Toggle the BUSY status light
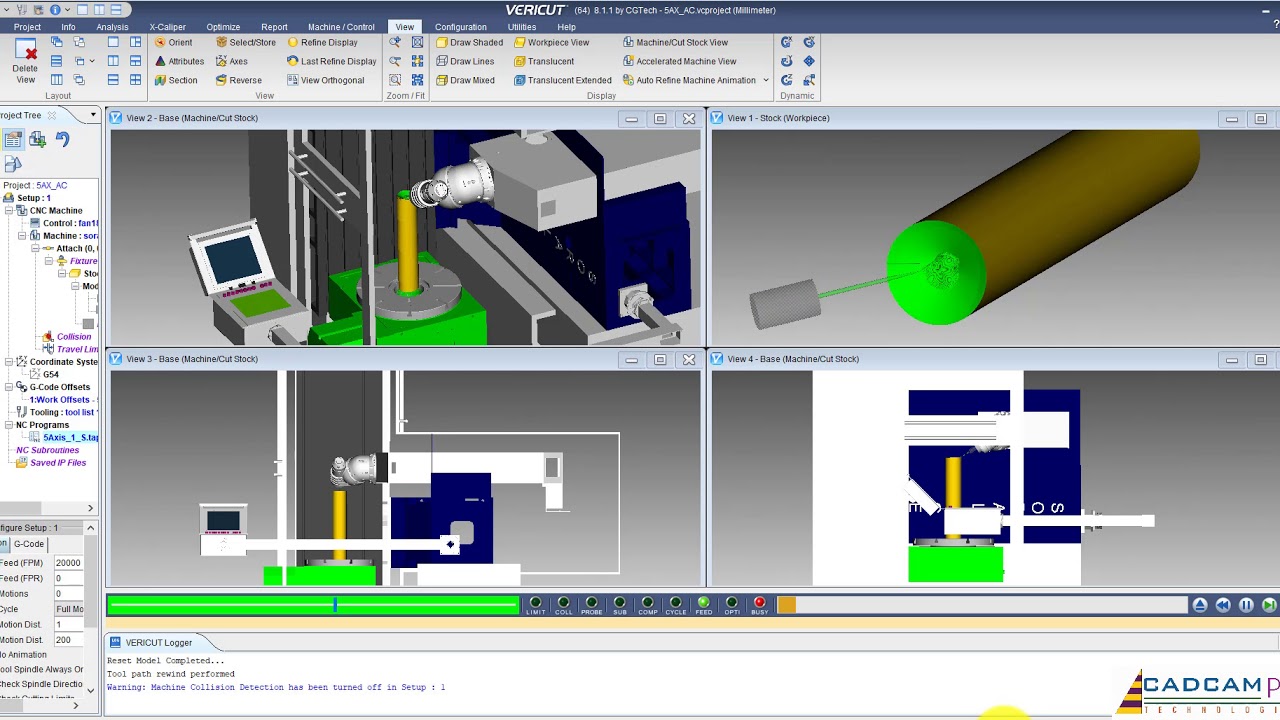Viewport: 1280px width, 720px height. click(759, 605)
